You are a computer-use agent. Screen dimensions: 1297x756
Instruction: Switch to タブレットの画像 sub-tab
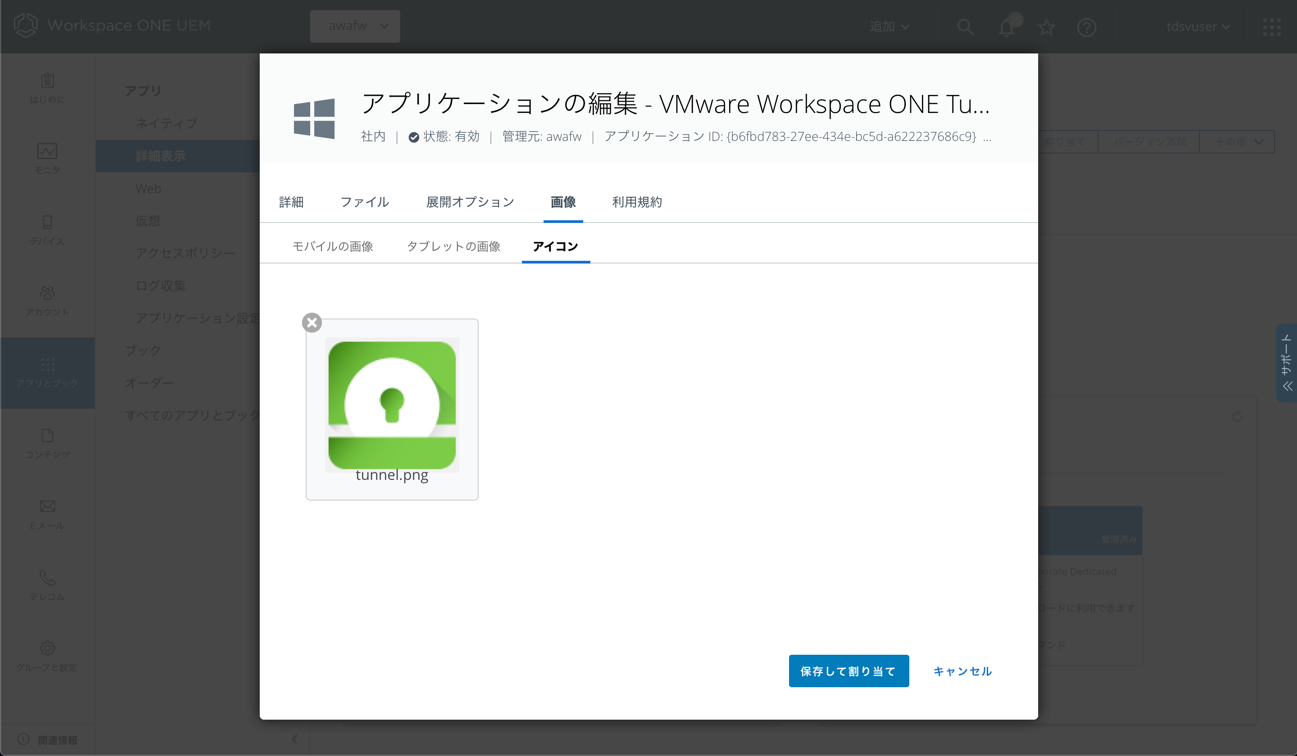453,246
